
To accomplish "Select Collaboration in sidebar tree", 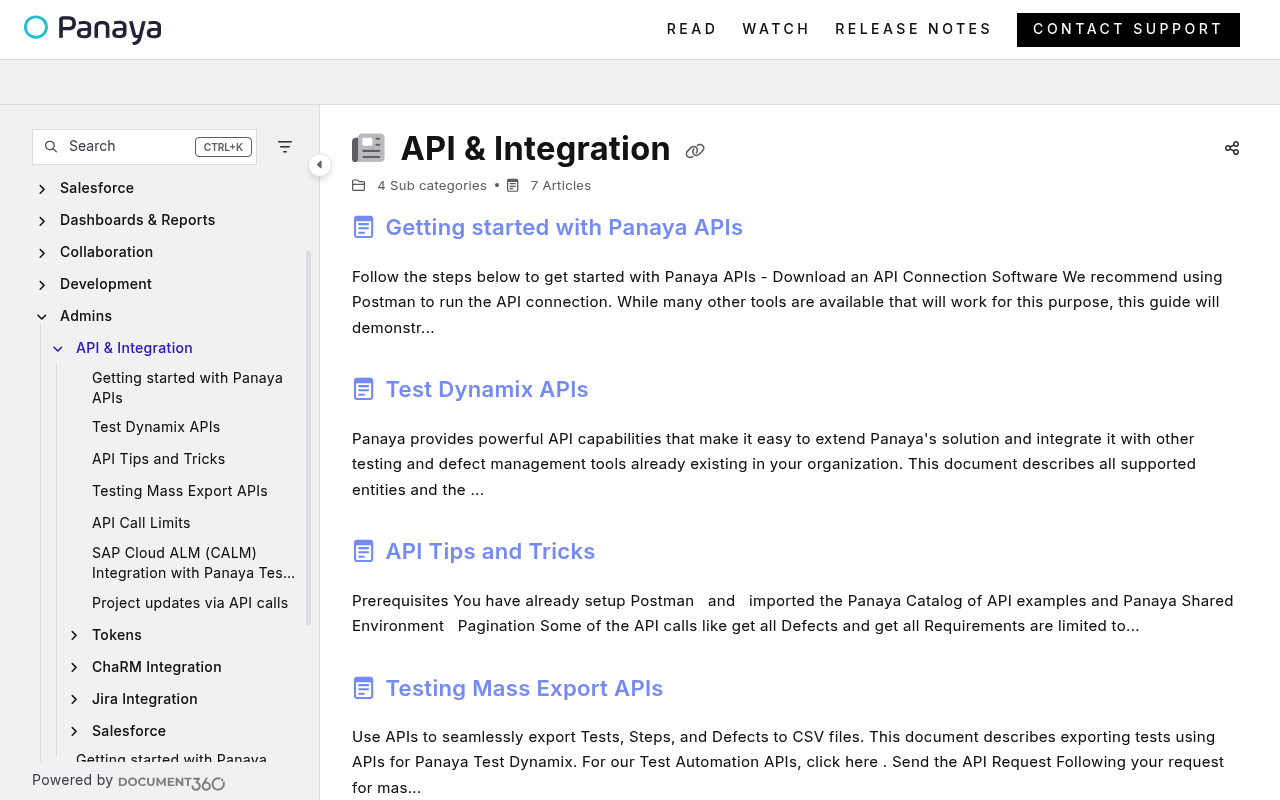I will click(x=106, y=252).
